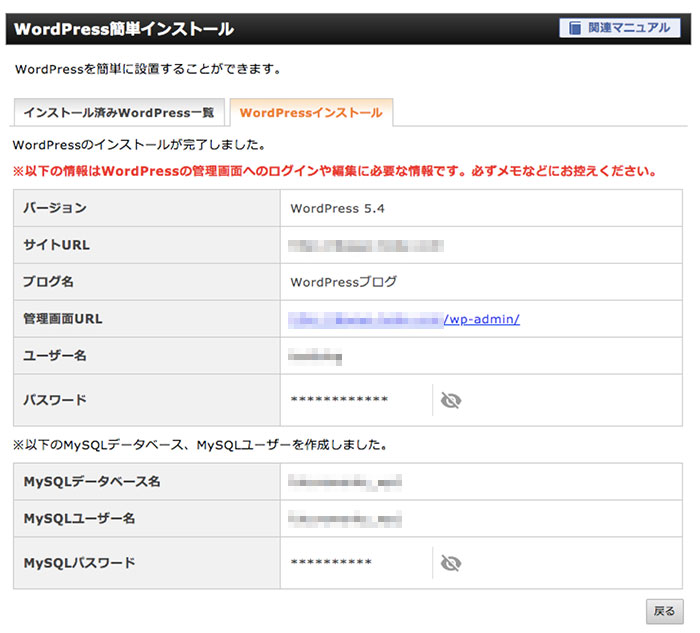Click the バージョン row label

55,208
